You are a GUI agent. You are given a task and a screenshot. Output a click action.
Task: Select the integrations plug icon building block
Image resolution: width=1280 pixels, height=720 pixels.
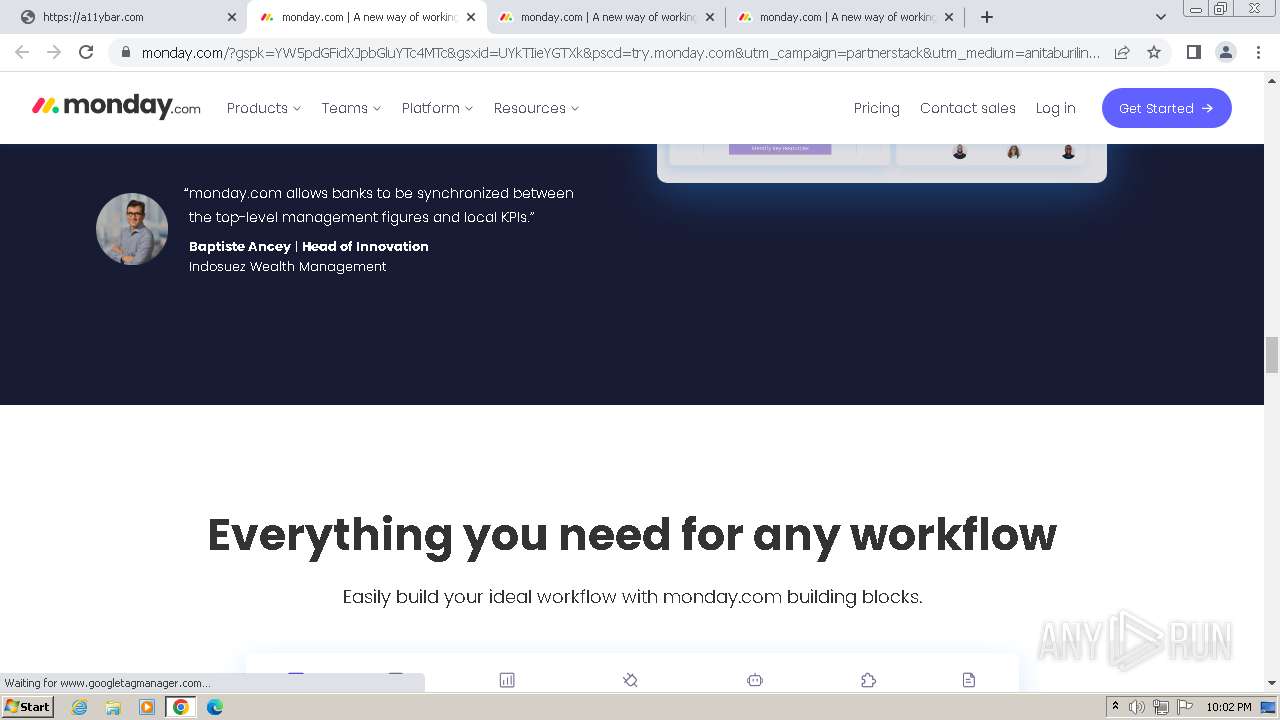click(x=630, y=680)
